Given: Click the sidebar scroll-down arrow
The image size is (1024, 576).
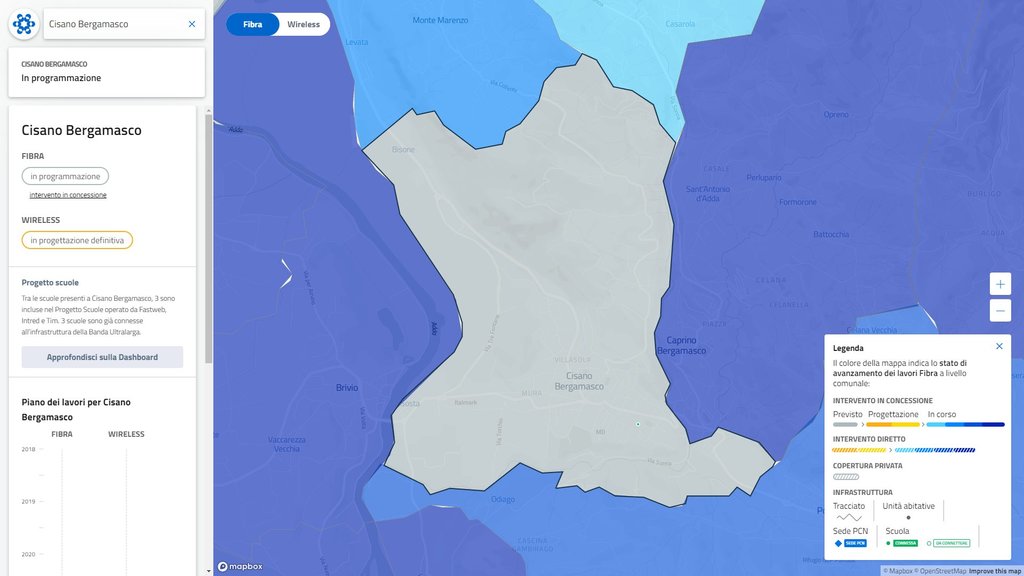Looking at the screenshot, I should coord(208,570).
